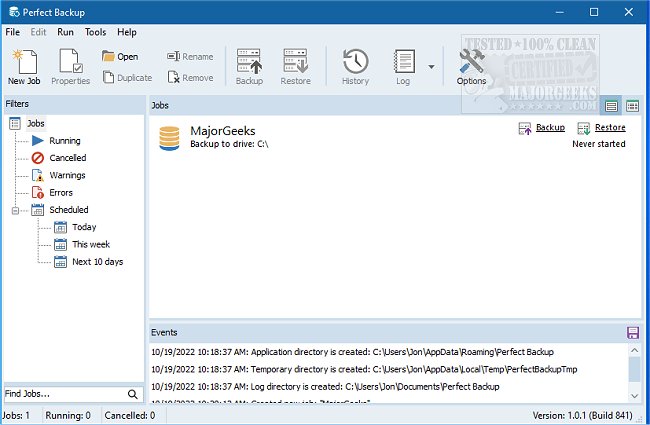
Task: Filter by jobs with Warnings
Action: [67, 175]
